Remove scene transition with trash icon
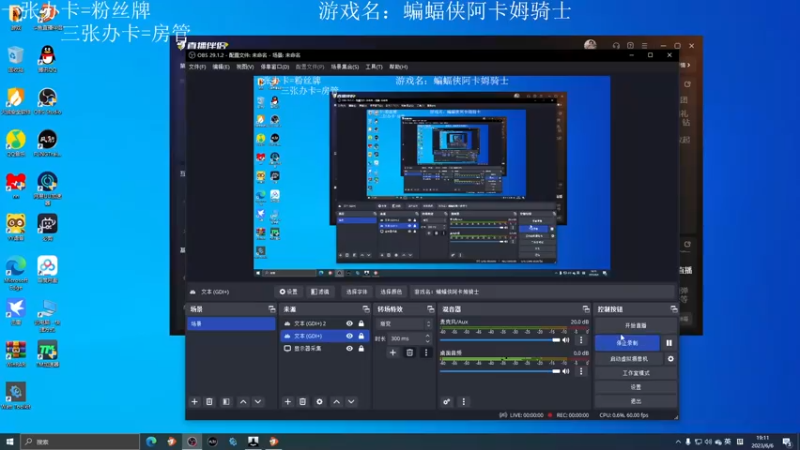The image size is (800, 450). coord(410,353)
